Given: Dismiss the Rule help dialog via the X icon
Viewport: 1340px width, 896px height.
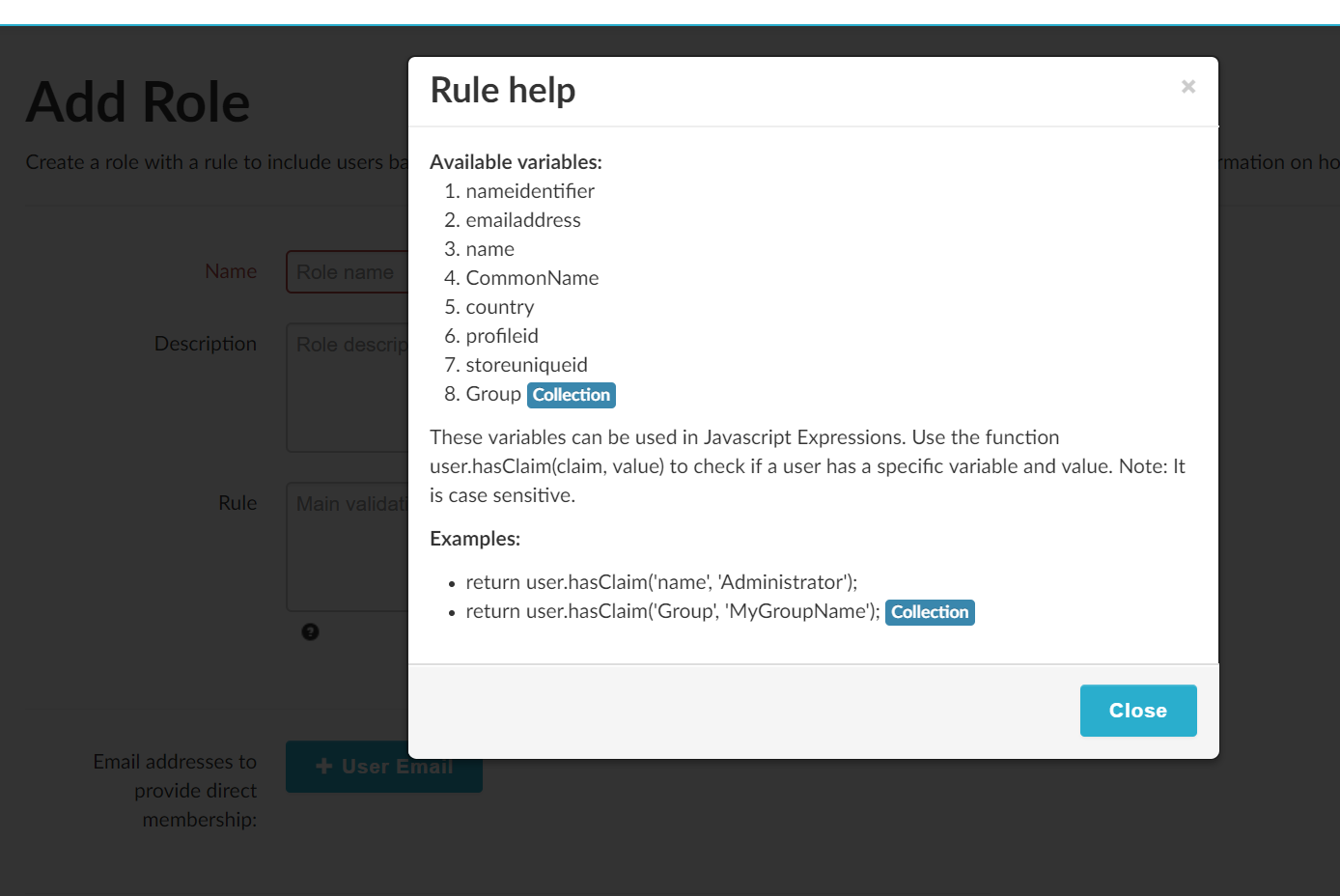Looking at the screenshot, I should pos(1187,87).
